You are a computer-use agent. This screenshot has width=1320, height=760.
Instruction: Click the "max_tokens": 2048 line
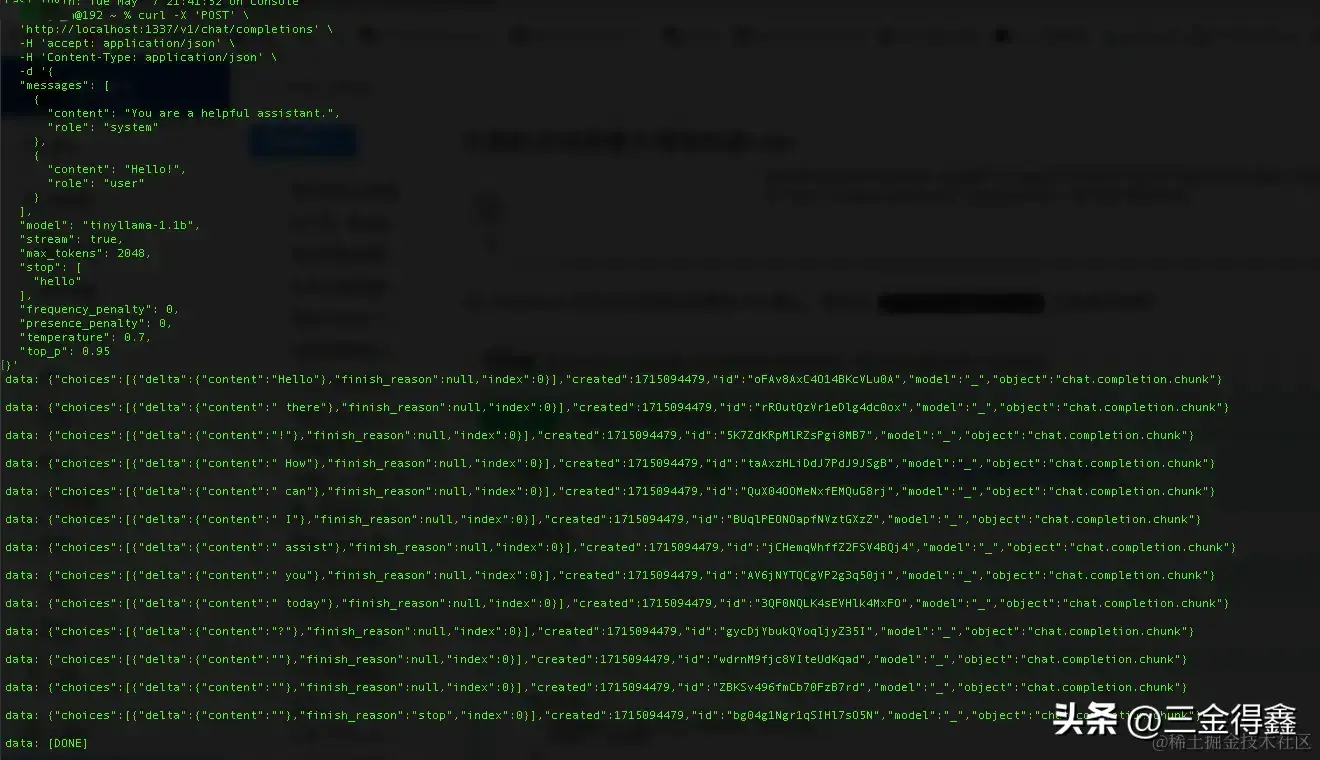(x=85, y=254)
